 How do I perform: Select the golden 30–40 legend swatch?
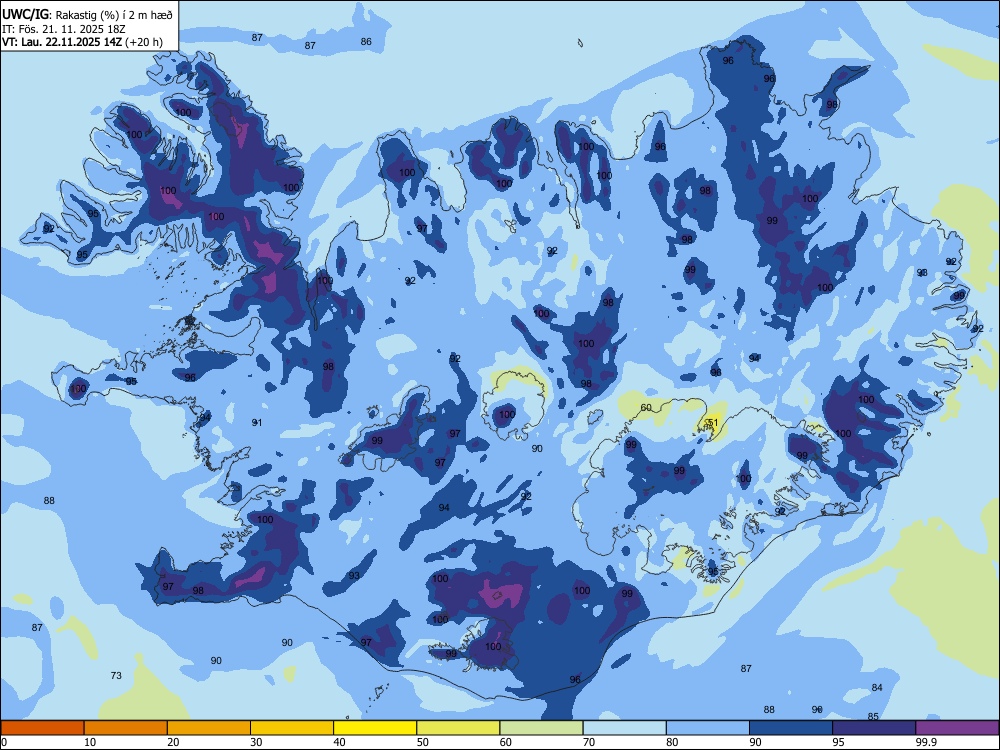[x=292, y=728]
